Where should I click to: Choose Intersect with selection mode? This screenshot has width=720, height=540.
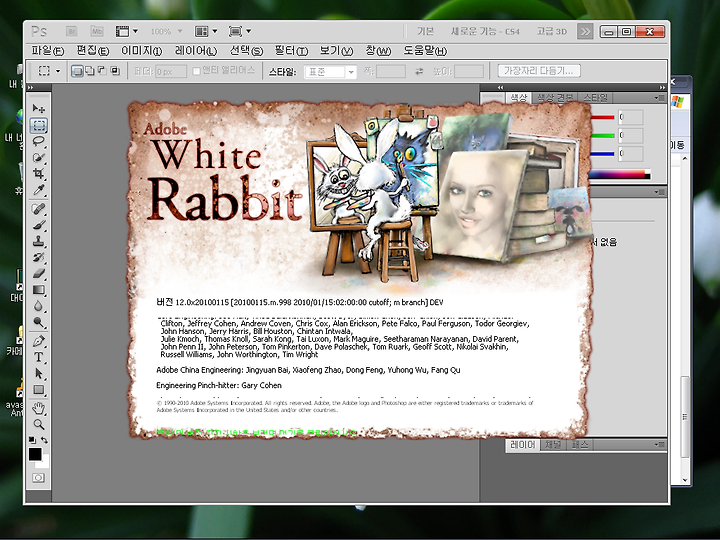pos(115,71)
